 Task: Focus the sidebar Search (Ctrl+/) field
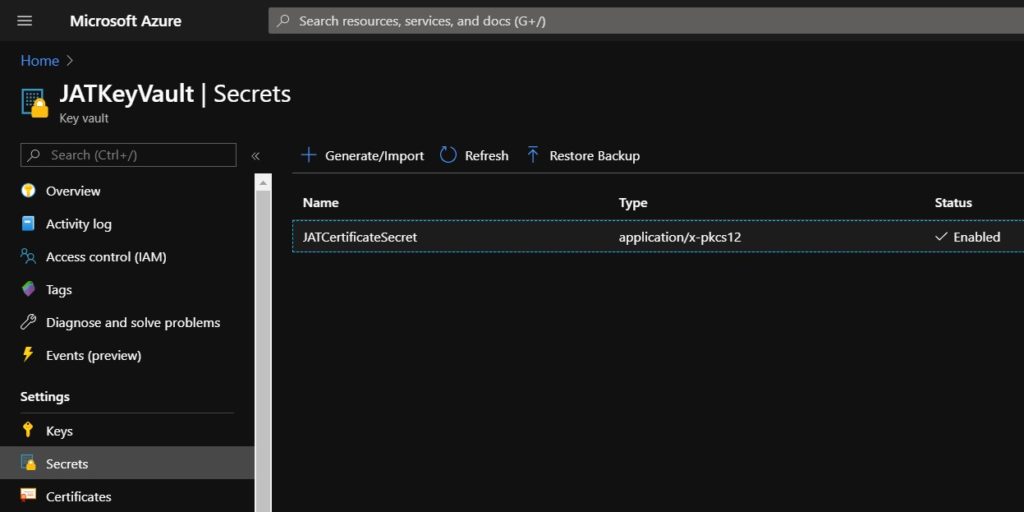point(129,155)
